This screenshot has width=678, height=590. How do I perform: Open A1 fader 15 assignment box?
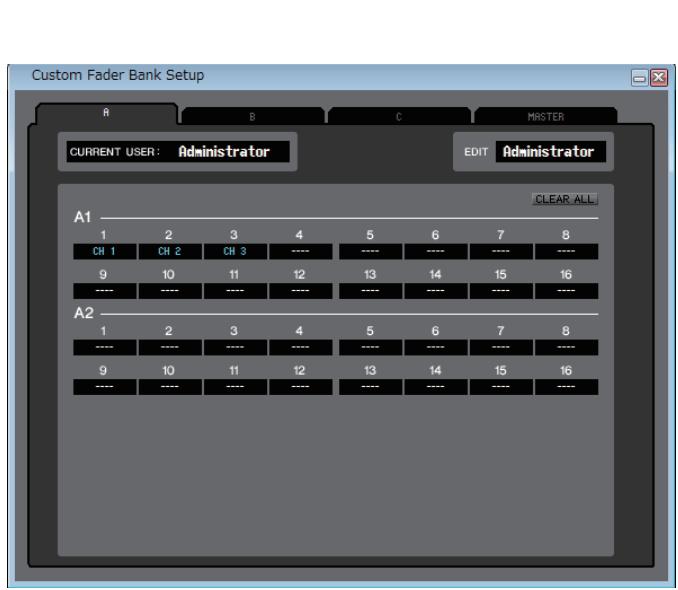coord(501,291)
